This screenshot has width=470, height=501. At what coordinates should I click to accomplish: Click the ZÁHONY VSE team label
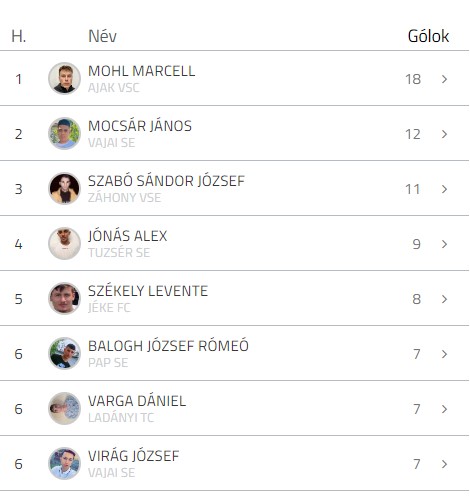(124, 198)
